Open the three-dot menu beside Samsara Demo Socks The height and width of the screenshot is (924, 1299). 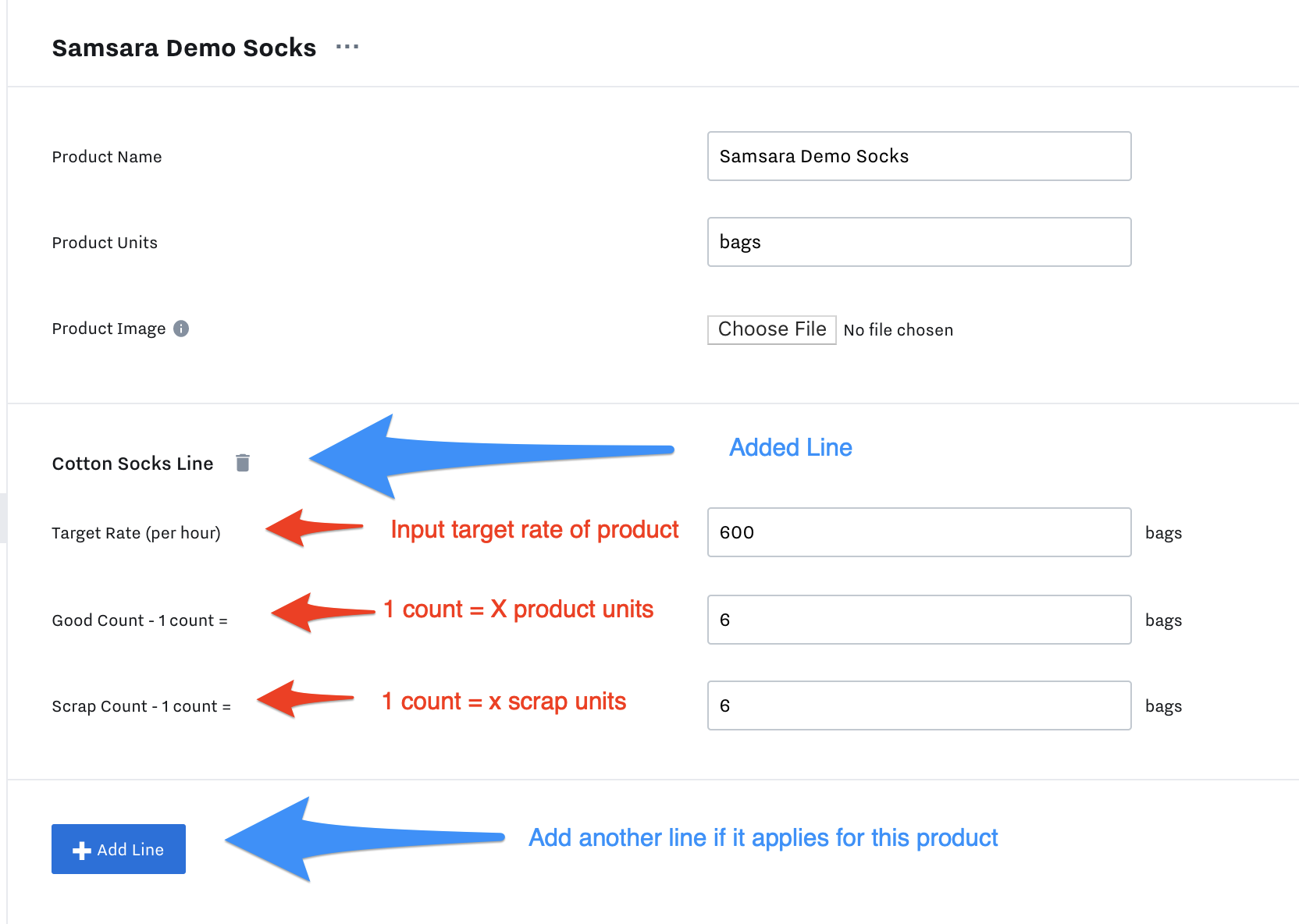pyautogui.click(x=347, y=47)
